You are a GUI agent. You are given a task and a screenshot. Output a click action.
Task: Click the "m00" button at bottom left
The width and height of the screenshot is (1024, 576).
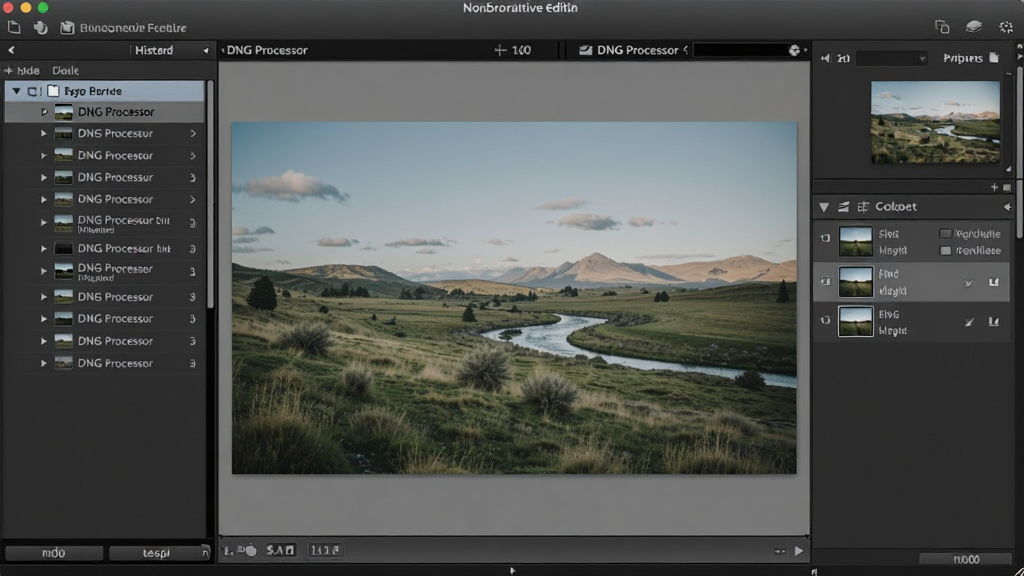tap(54, 553)
